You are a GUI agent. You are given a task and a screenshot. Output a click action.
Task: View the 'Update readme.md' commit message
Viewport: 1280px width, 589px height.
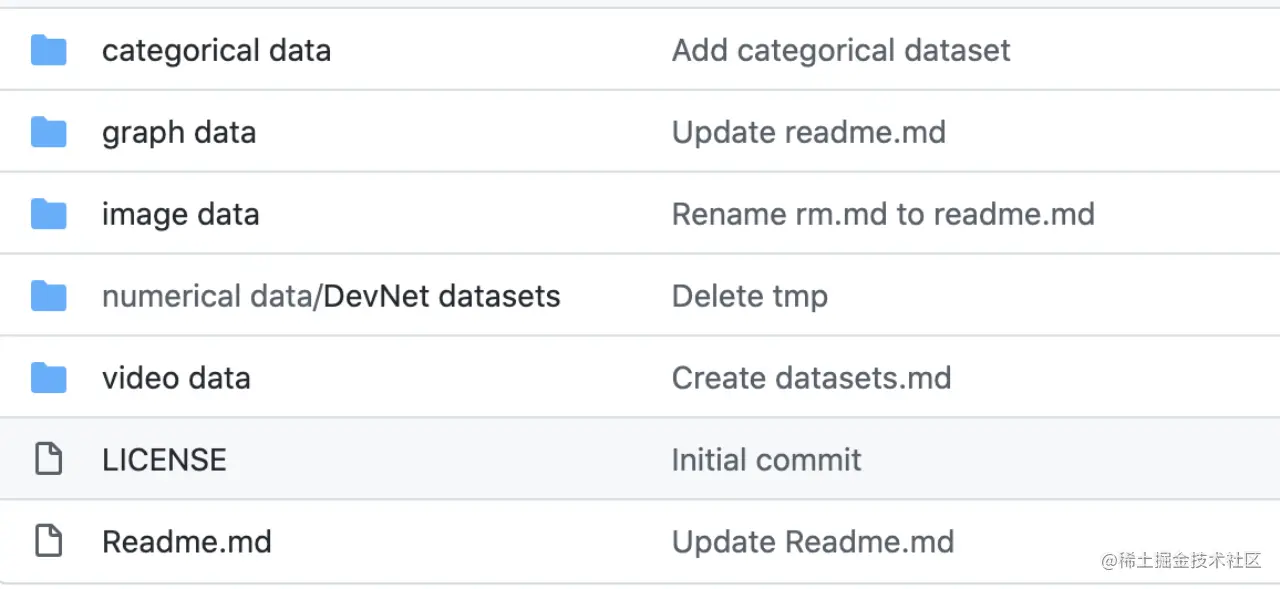tap(808, 132)
